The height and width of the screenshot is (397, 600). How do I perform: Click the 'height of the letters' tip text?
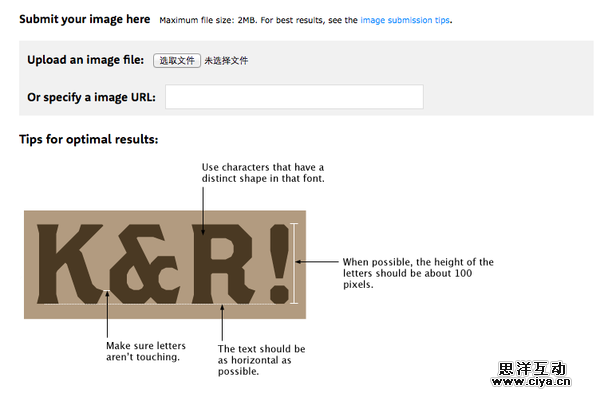tap(418, 273)
